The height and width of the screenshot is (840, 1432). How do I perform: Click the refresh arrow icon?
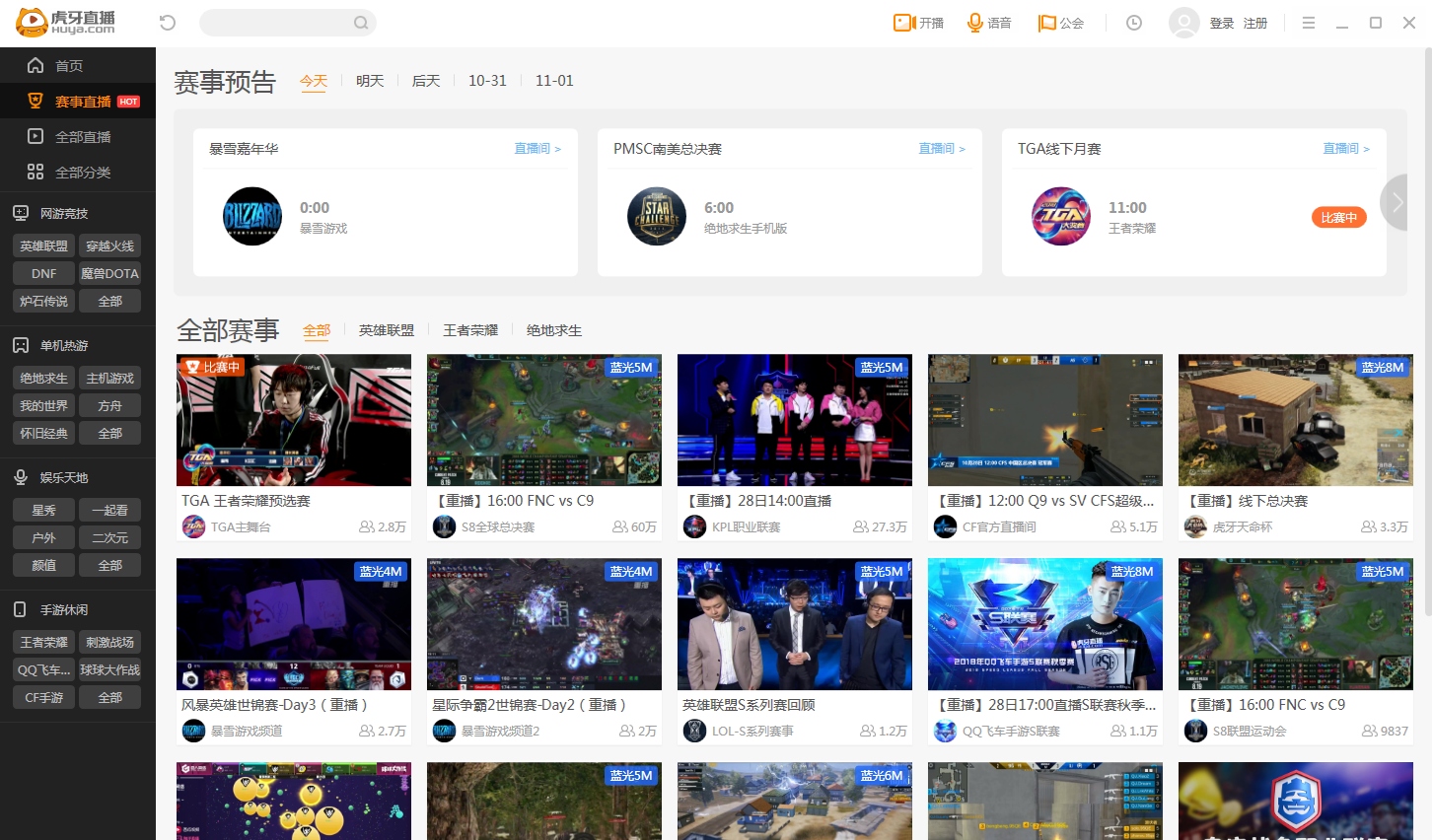coord(168,23)
